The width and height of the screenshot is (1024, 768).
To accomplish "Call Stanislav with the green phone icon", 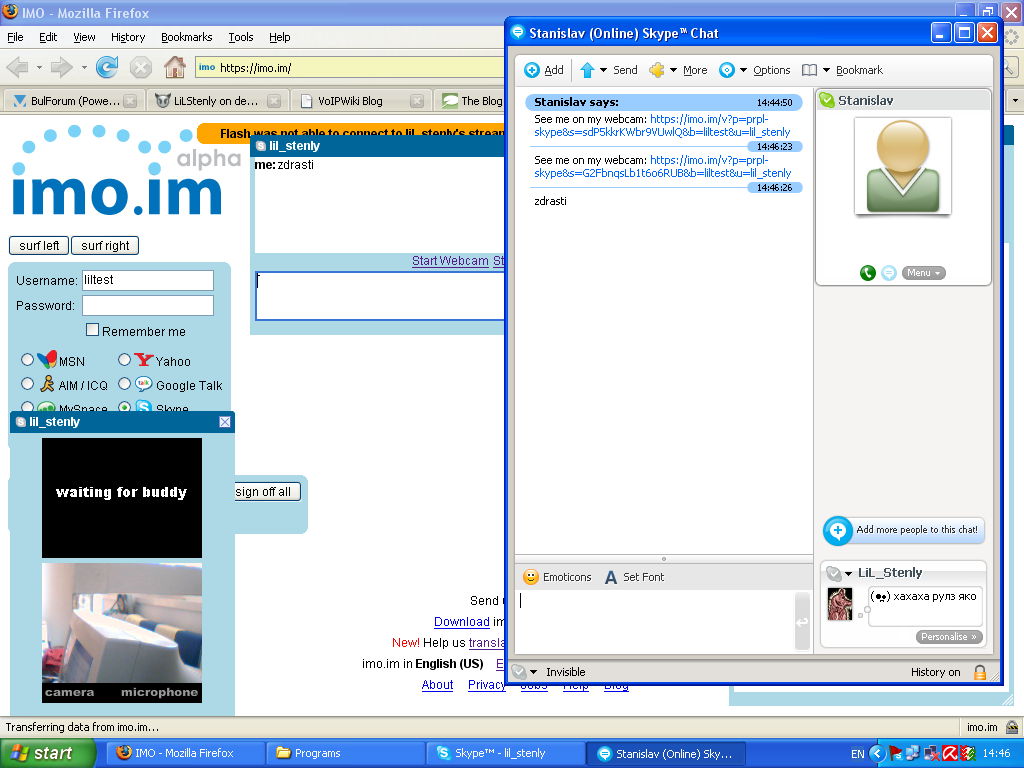I will (x=867, y=273).
